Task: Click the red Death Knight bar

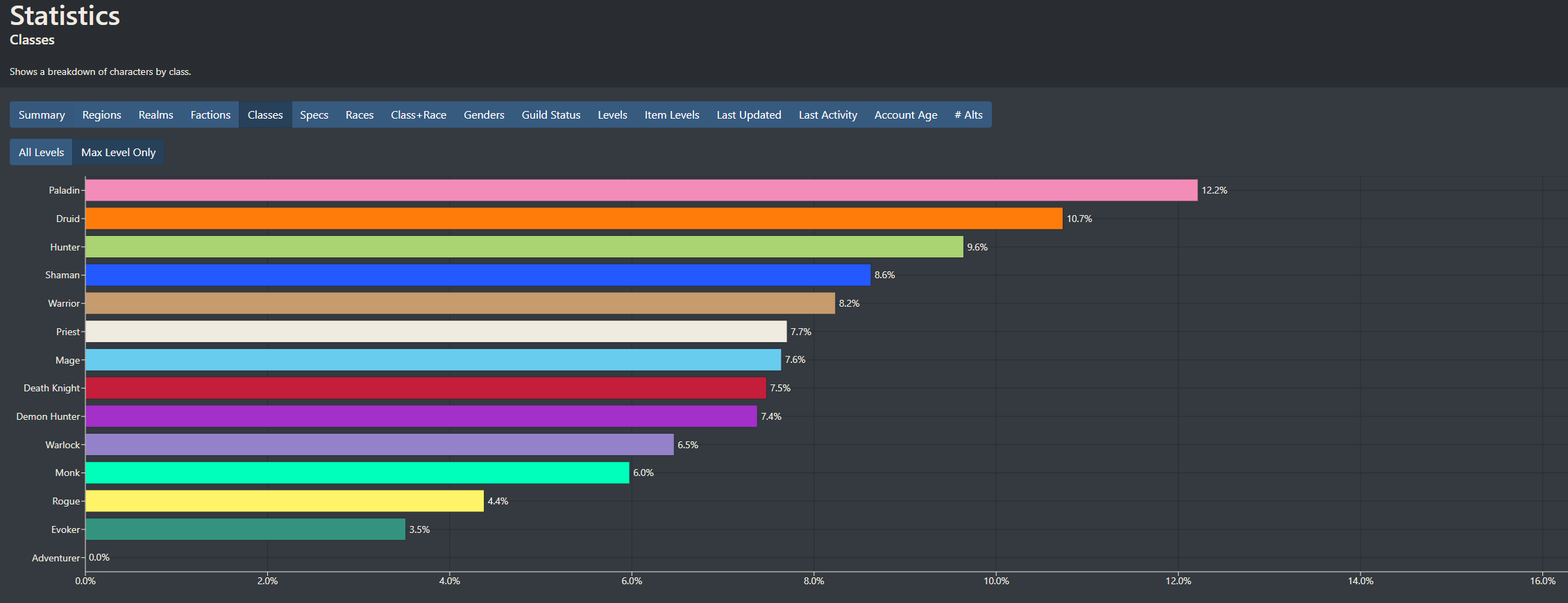Action: click(x=425, y=388)
